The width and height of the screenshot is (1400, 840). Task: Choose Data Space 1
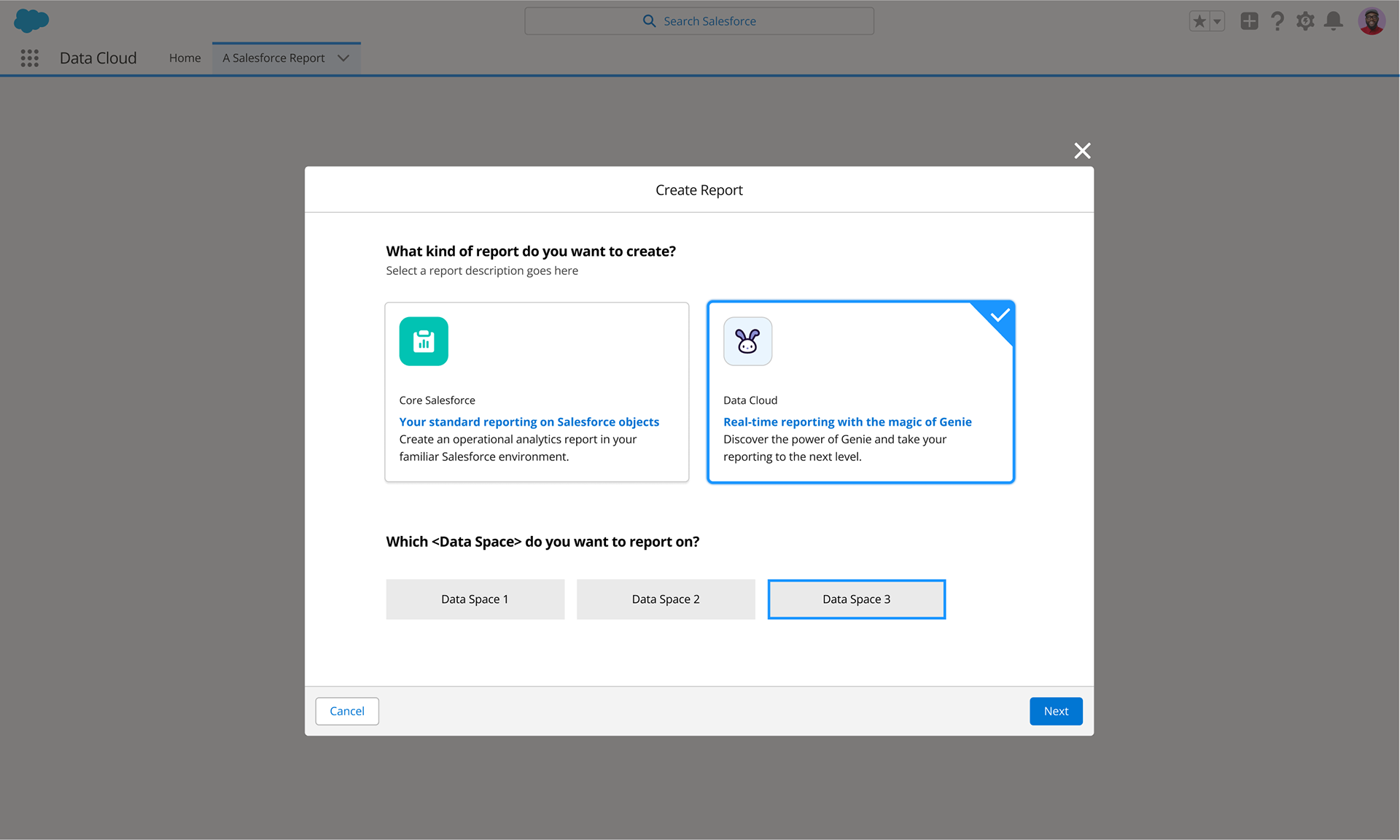pyautogui.click(x=475, y=599)
